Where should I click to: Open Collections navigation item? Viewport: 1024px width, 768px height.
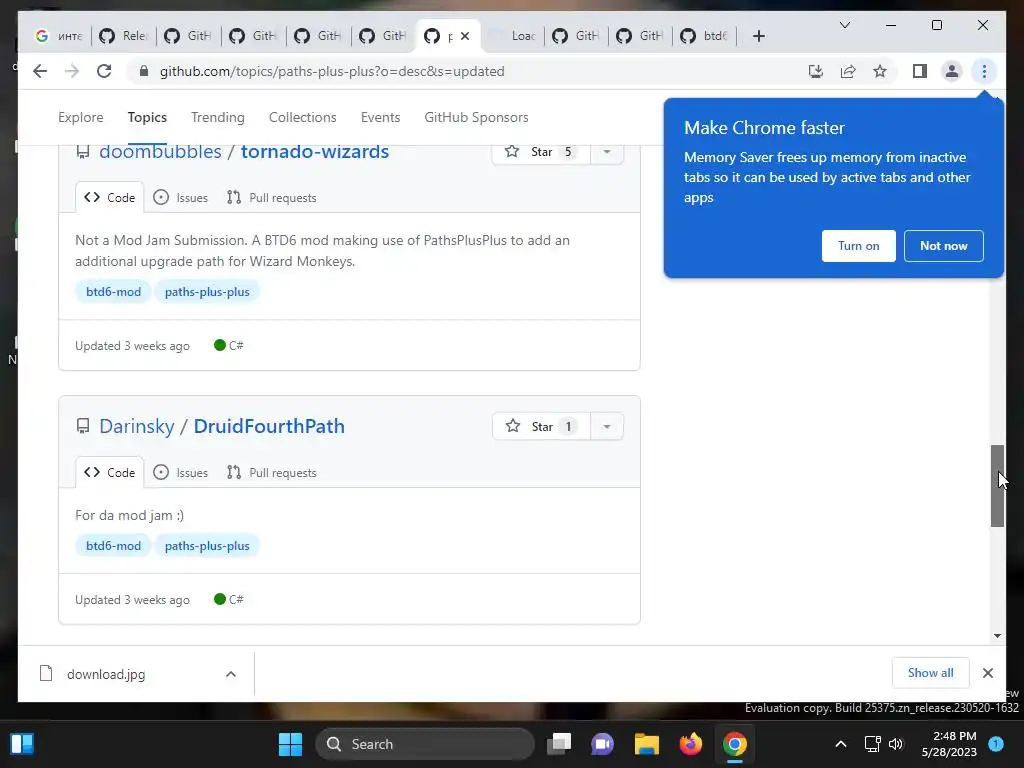point(302,118)
